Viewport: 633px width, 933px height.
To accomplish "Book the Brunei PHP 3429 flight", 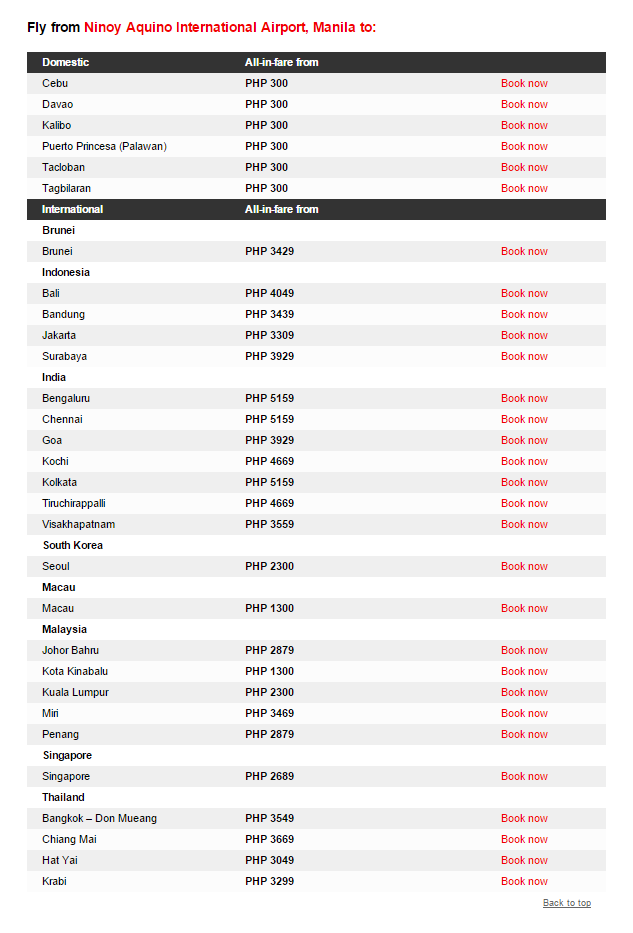I will [x=524, y=252].
